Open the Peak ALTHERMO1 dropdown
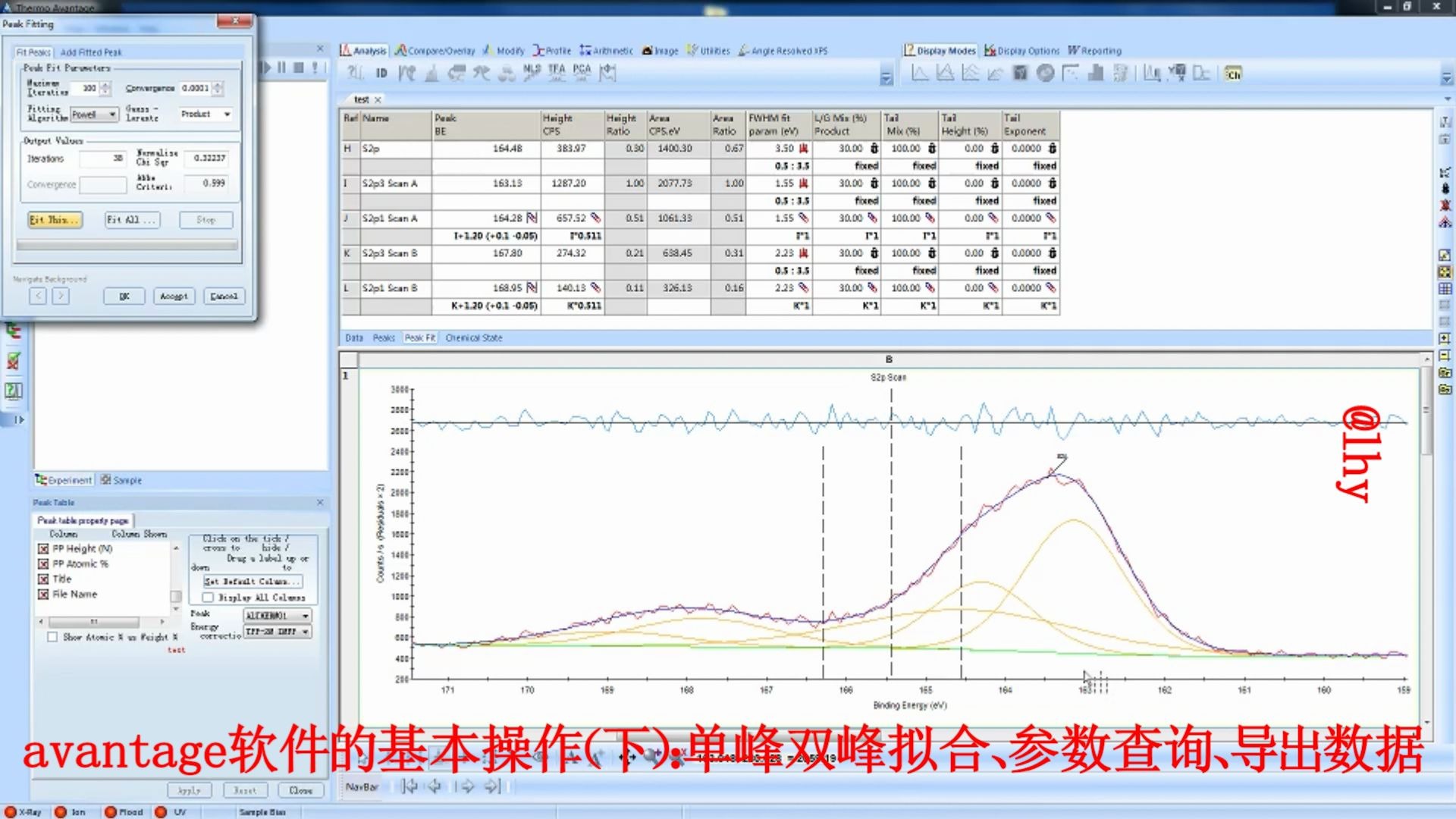This screenshot has width=1456, height=819. [278, 616]
